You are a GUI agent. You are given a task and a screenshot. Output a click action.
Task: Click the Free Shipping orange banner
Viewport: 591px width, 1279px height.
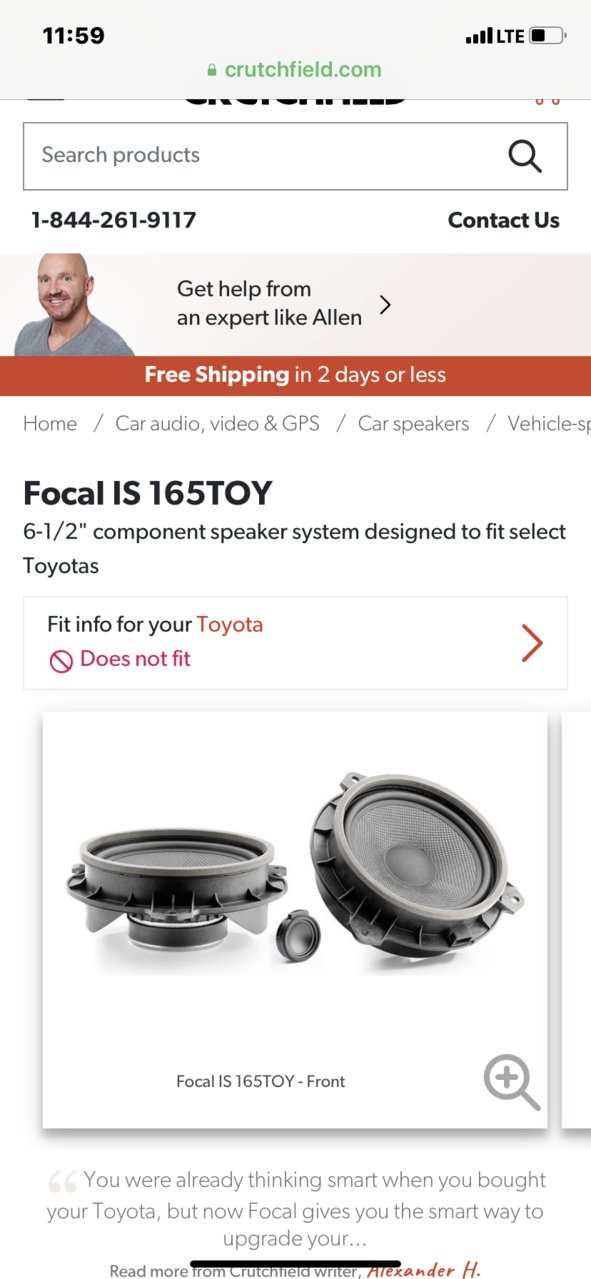pos(295,375)
